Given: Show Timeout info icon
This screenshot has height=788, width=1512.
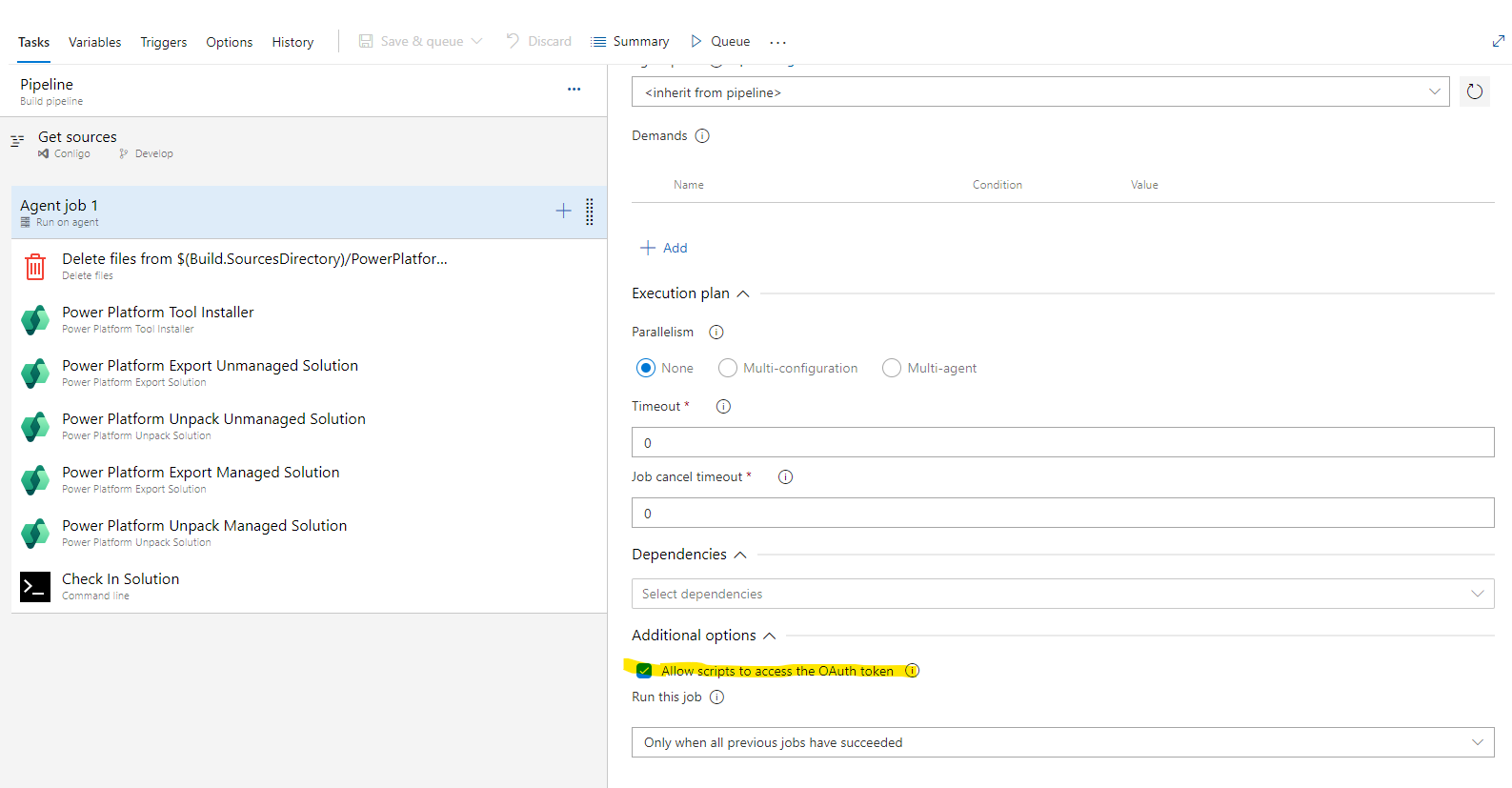Looking at the screenshot, I should coord(723,406).
